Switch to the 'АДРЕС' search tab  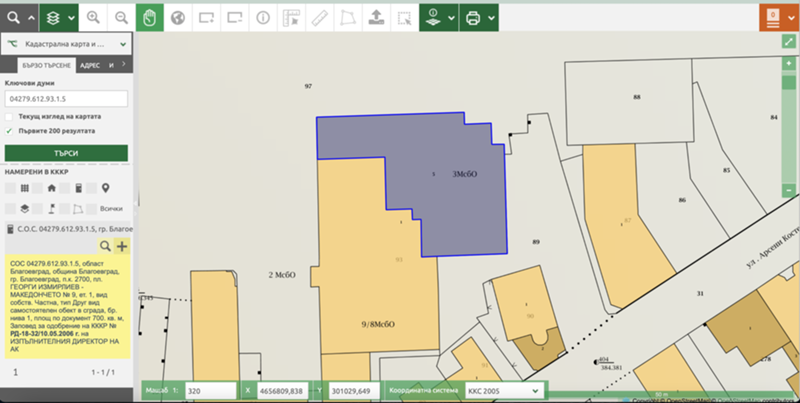coord(89,65)
